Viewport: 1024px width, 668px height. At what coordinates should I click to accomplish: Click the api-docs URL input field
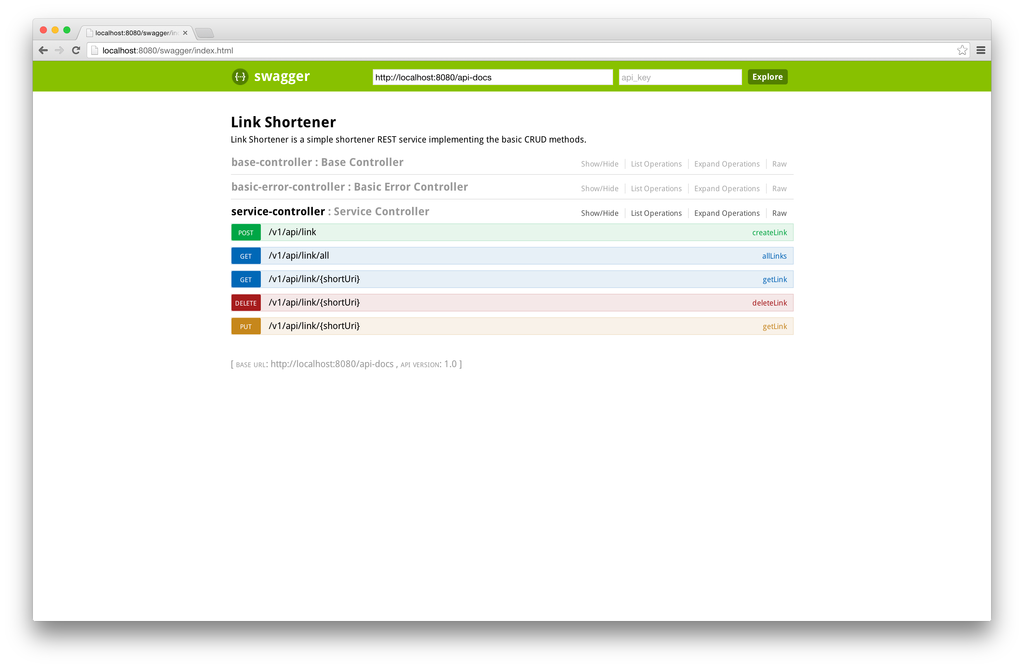[492, 77]
